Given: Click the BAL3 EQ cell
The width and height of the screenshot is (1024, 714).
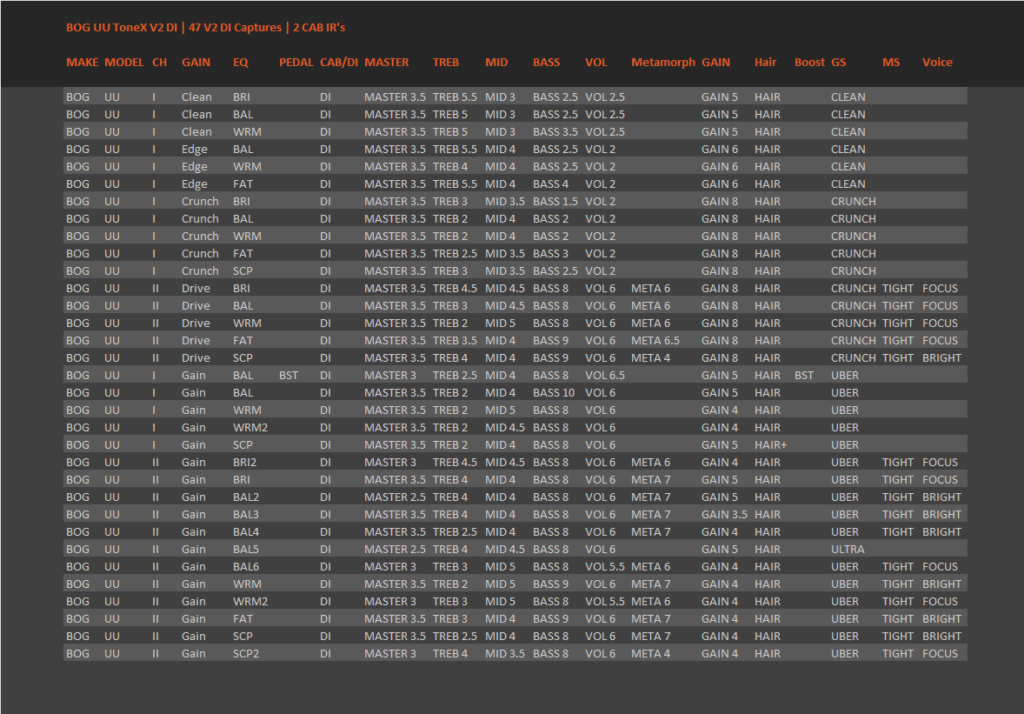Looking at the screenshot, I should coord(246,515).
